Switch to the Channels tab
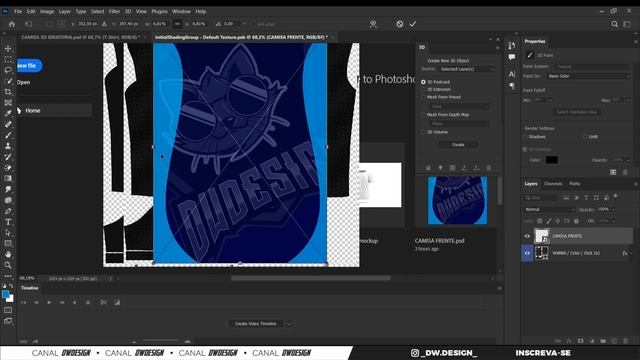The height and width of the screenshot is (360, 640). click(x=553, y=184)
